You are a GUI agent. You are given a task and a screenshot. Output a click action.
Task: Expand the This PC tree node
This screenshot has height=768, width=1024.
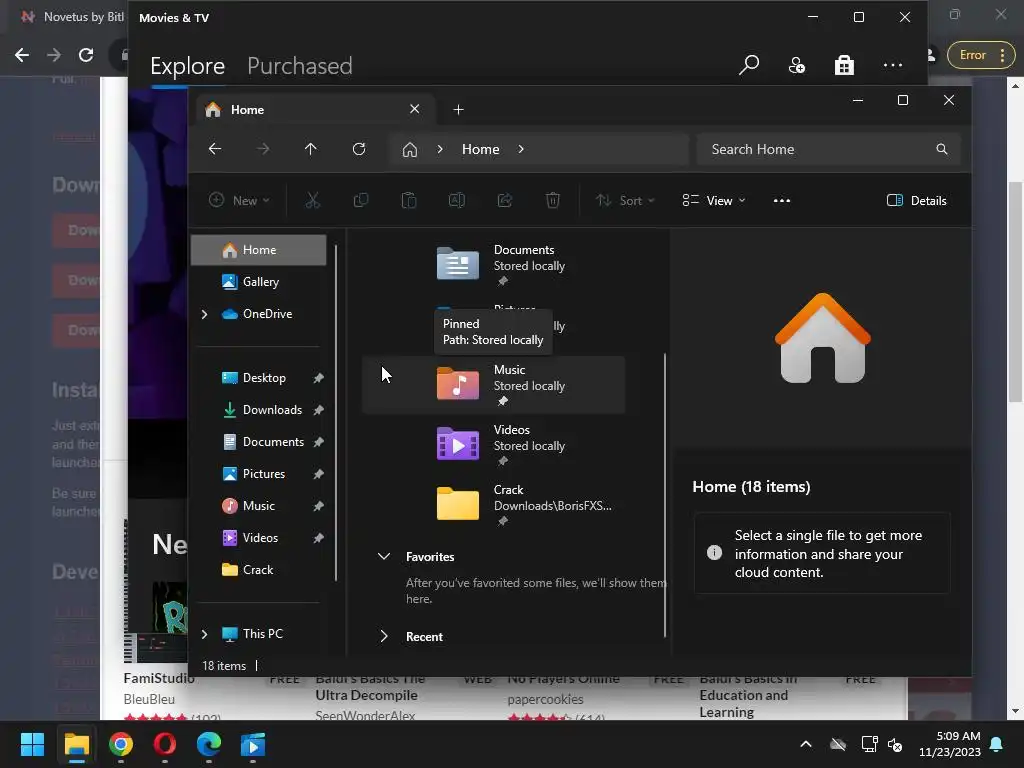[204, 634]
